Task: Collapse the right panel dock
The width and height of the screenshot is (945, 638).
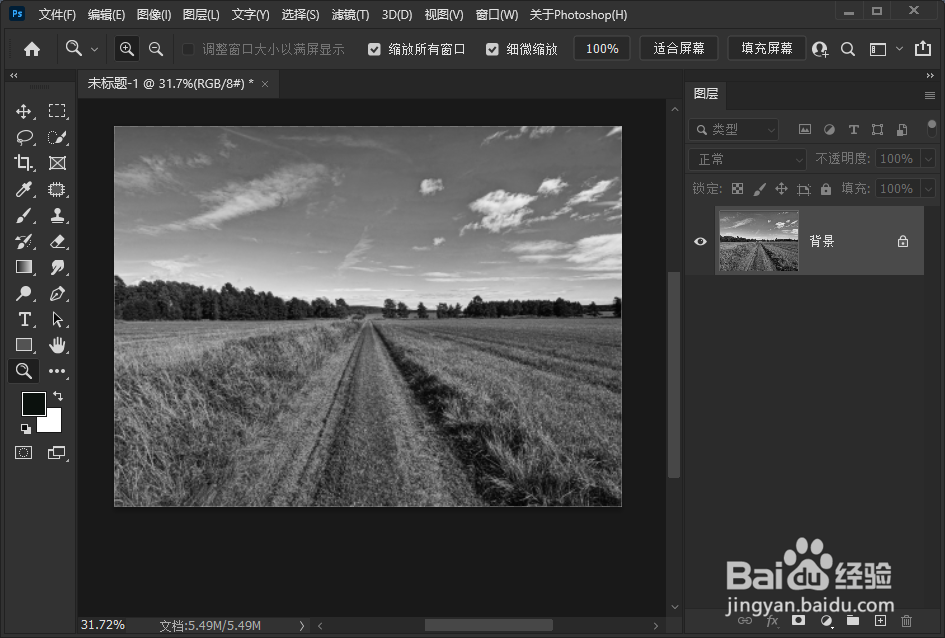Action: (930, 75)
